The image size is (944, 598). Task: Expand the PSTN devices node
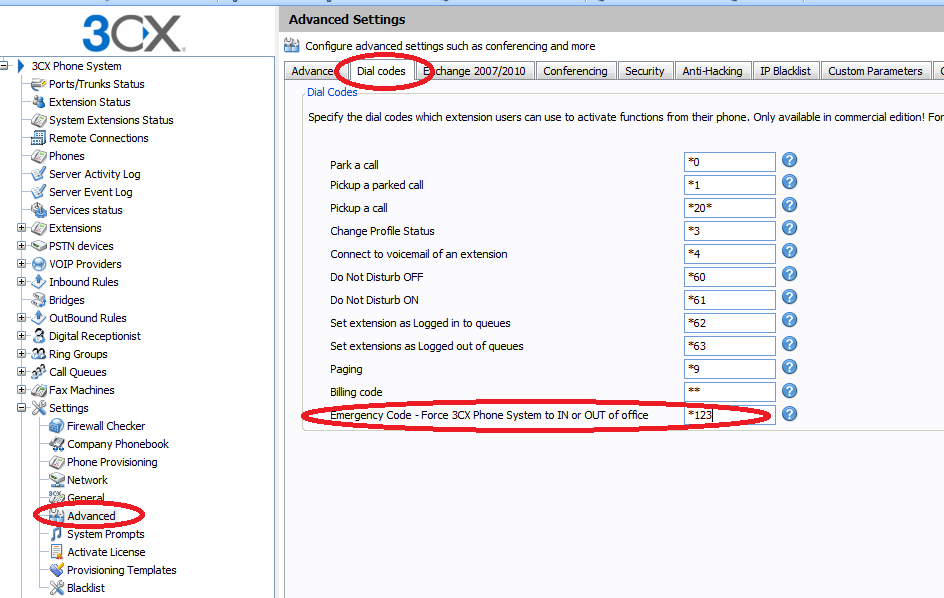[22, 246]
